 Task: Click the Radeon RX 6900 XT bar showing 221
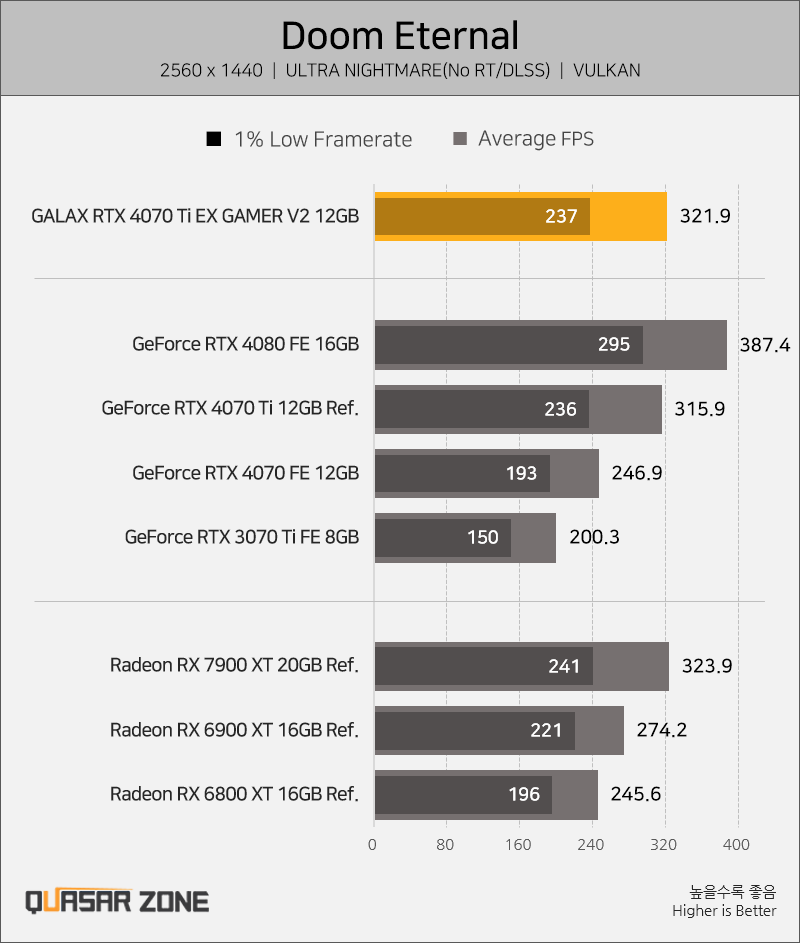pyautogui.click(x=475, y=731)
